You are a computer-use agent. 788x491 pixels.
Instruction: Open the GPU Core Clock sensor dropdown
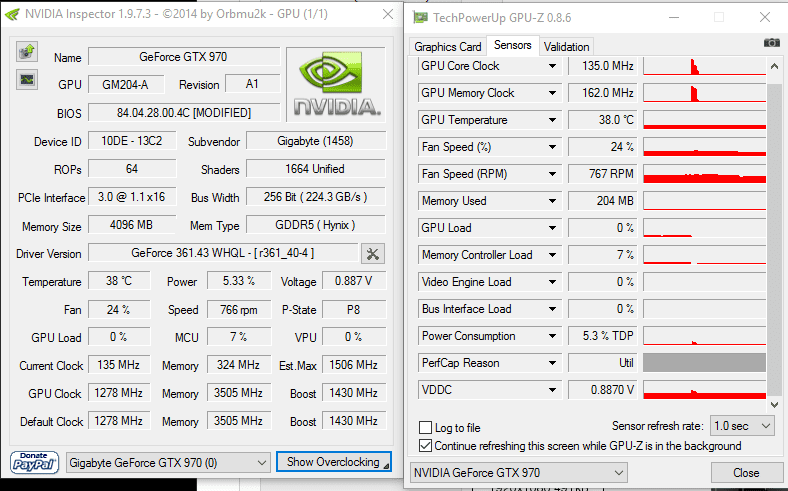pos(552,66)
